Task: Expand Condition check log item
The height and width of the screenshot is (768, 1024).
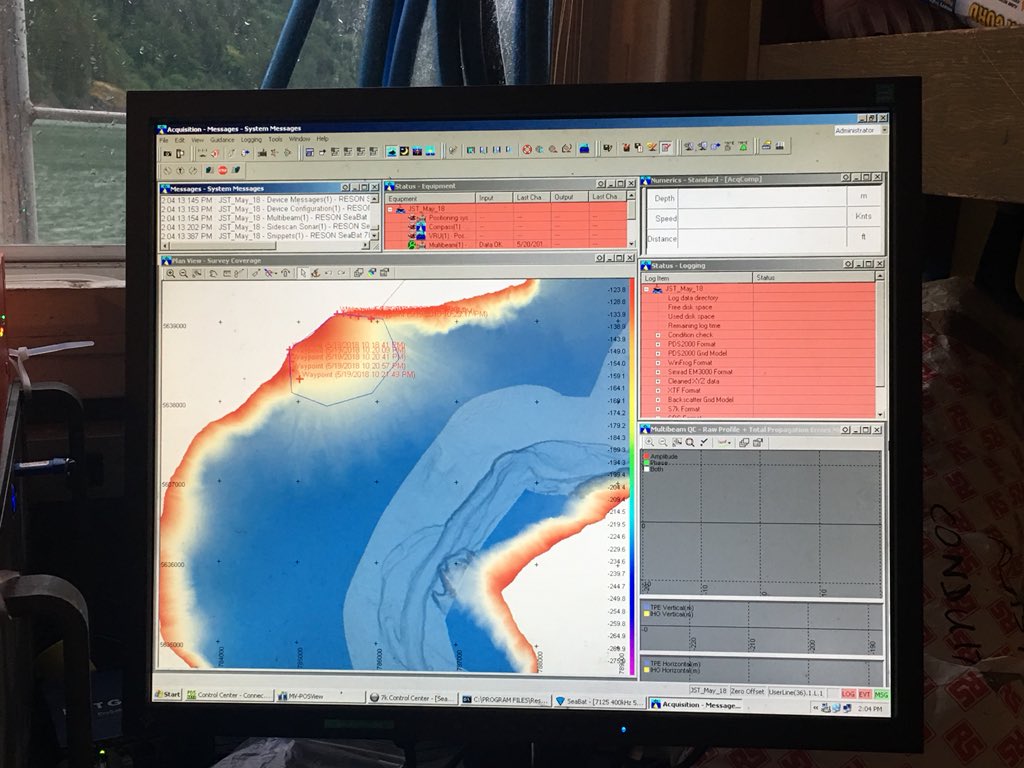Action: 658,335
